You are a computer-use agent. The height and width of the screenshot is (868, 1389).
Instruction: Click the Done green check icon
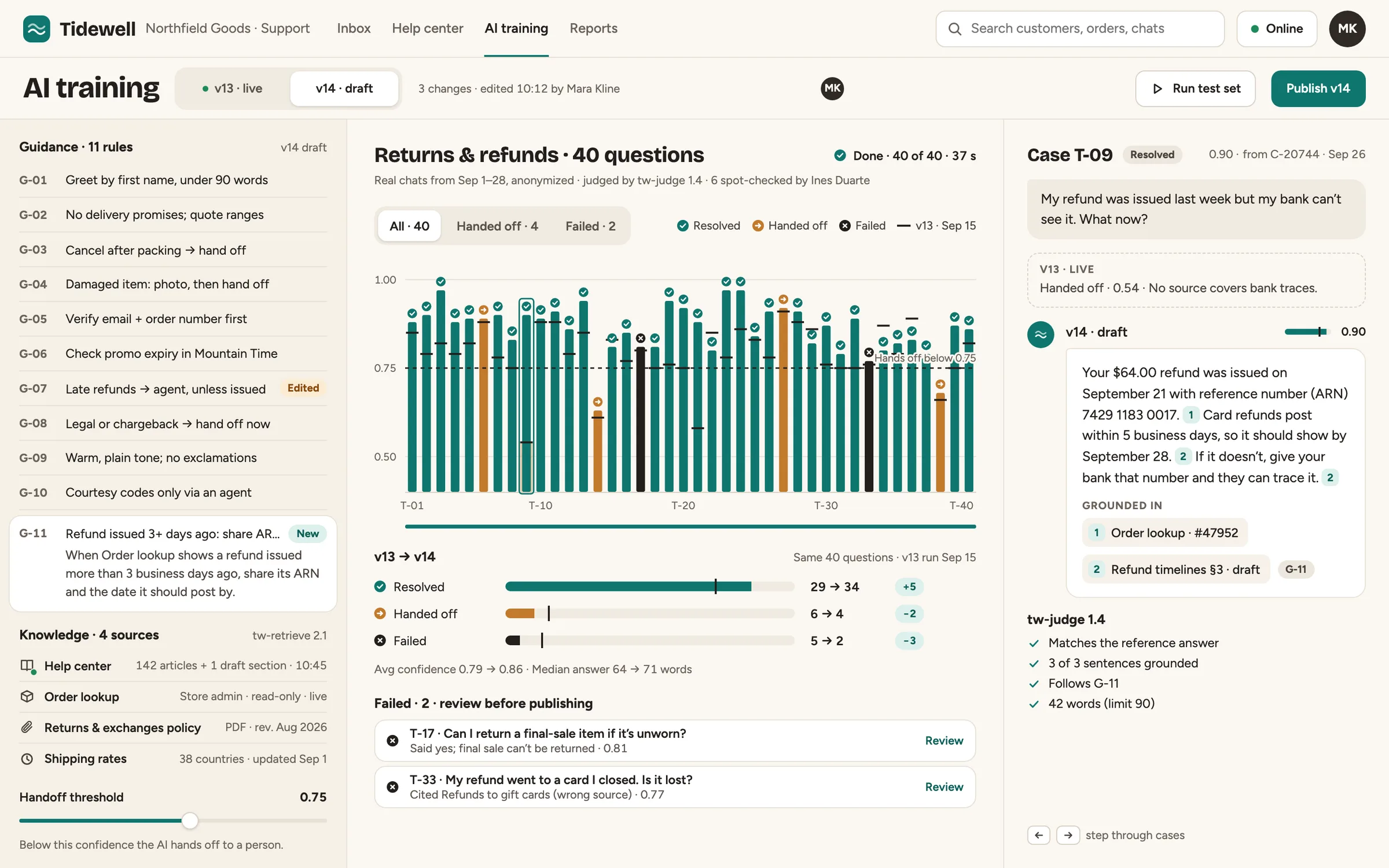point(840,155)
